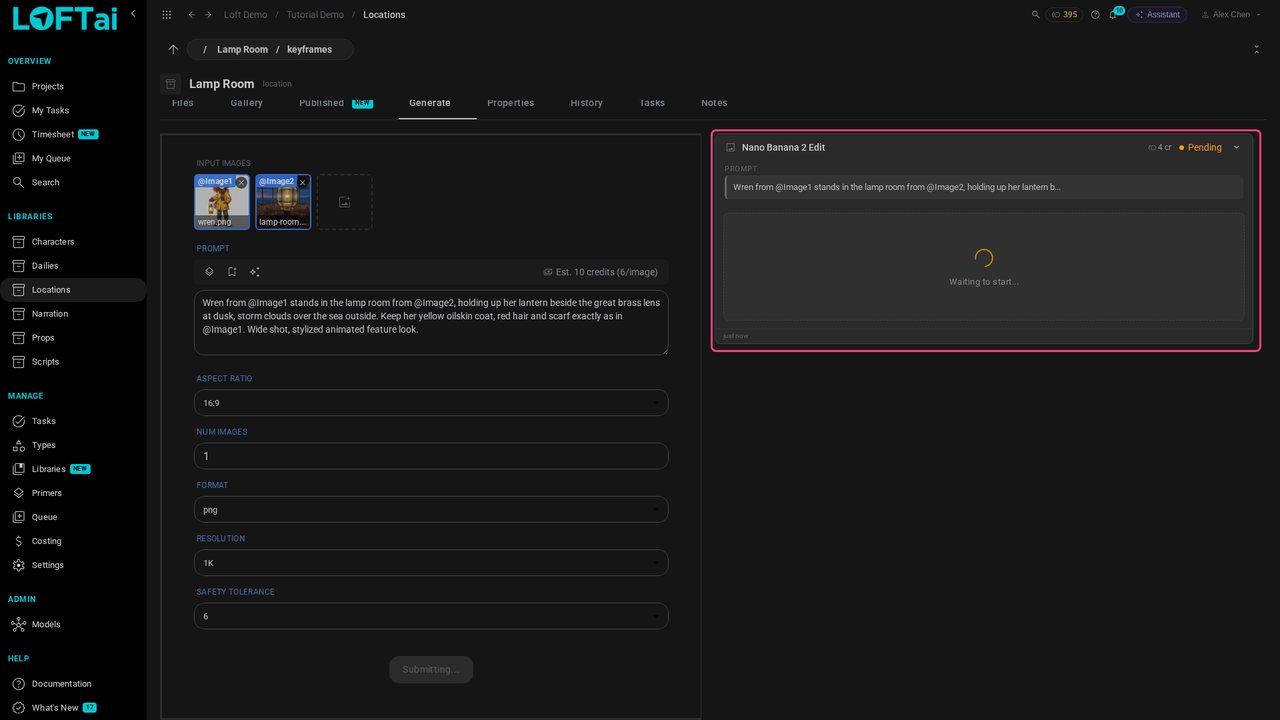Open the Assistant button
The width and height of the screenshot is (1280, 720).
pyautogui.click(x=1157, y=15)
